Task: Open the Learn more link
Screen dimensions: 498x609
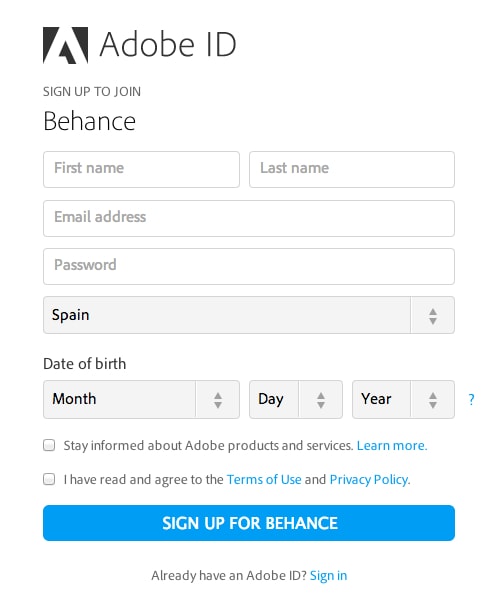Action: [392, 445]
